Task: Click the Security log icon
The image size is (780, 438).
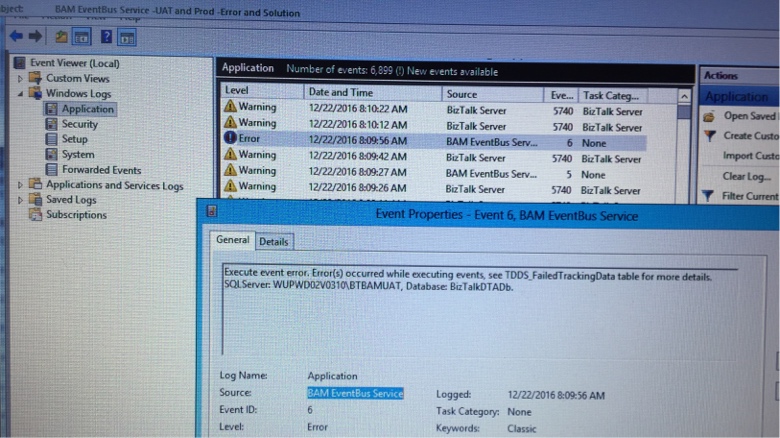Action: point(51,123)
